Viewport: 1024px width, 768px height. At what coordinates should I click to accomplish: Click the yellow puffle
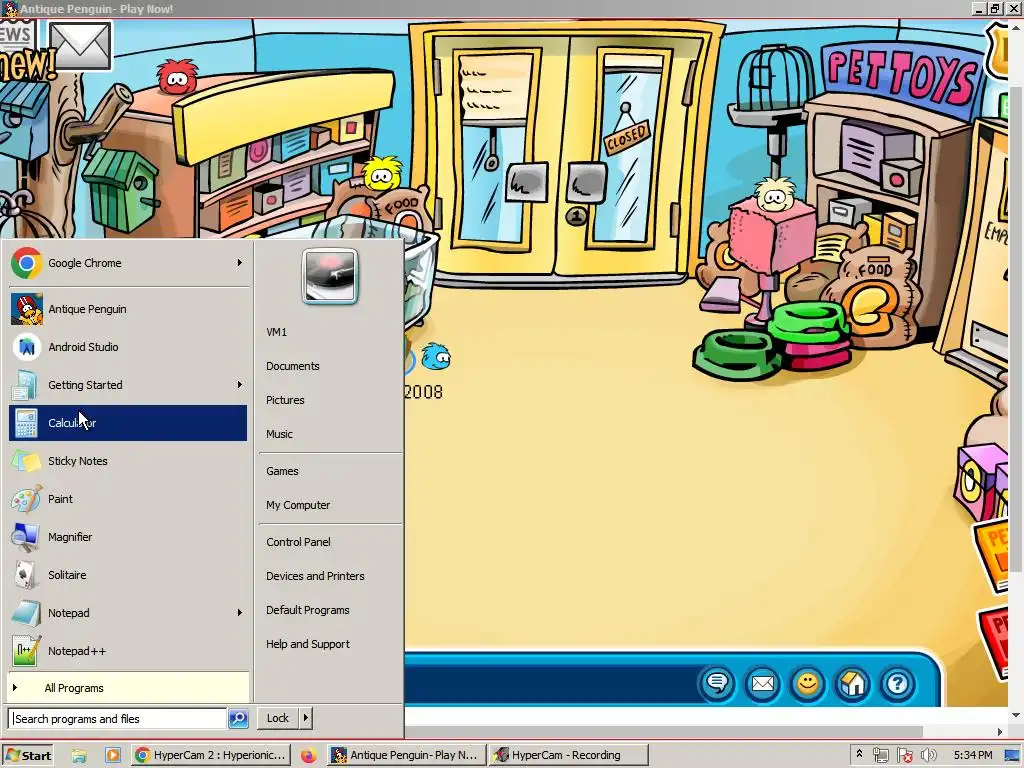(381, 174)
